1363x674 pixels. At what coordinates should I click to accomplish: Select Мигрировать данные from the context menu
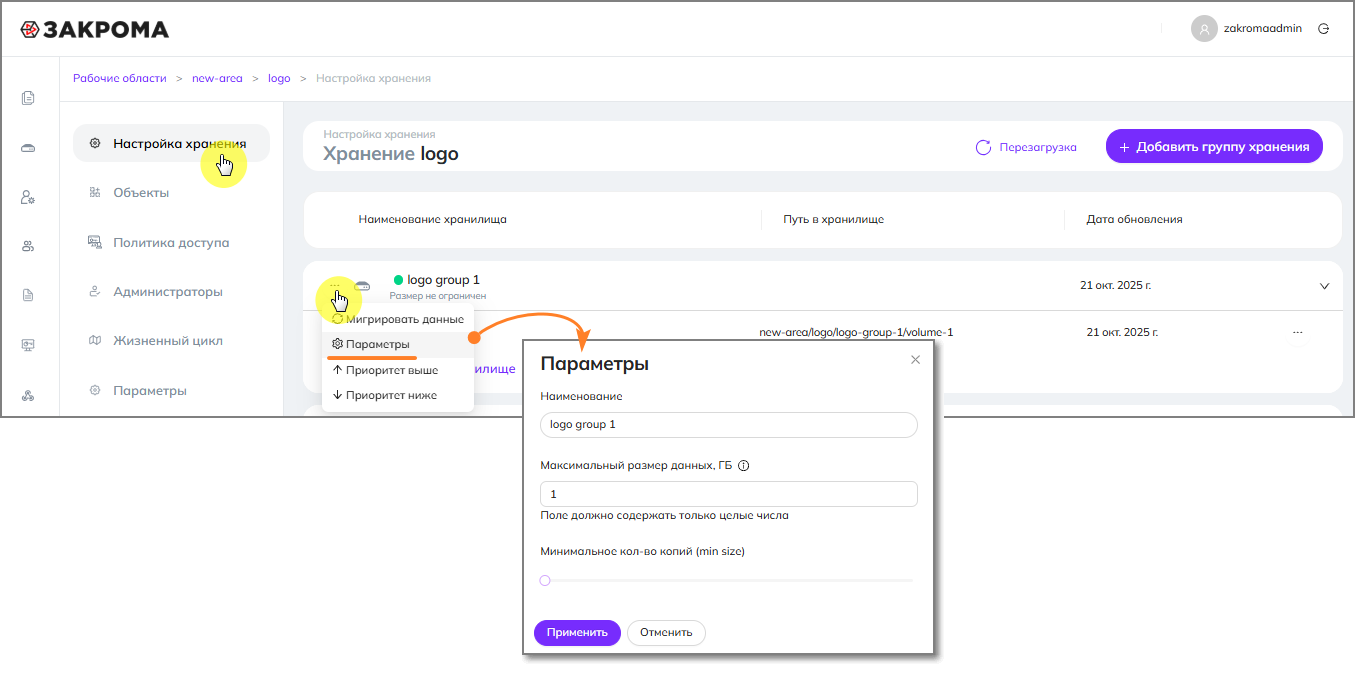398,319
